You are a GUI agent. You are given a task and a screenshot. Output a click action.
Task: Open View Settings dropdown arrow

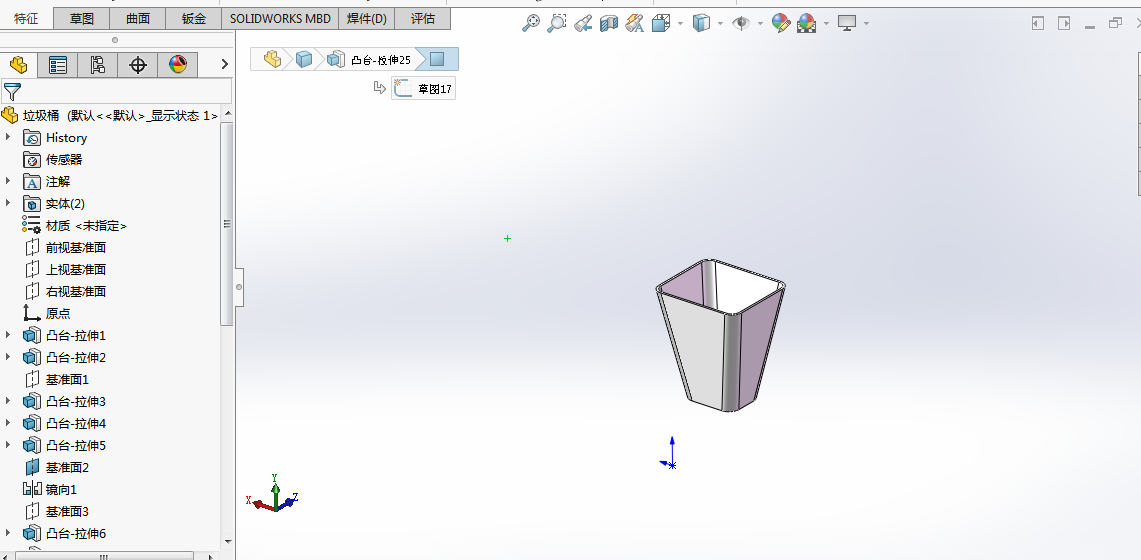click(866, 23)
